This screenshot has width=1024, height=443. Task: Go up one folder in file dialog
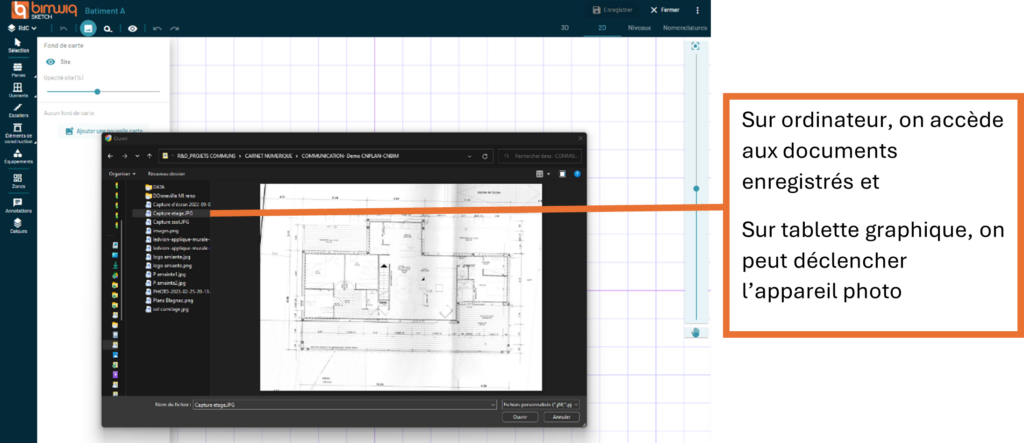pos(150,156)
